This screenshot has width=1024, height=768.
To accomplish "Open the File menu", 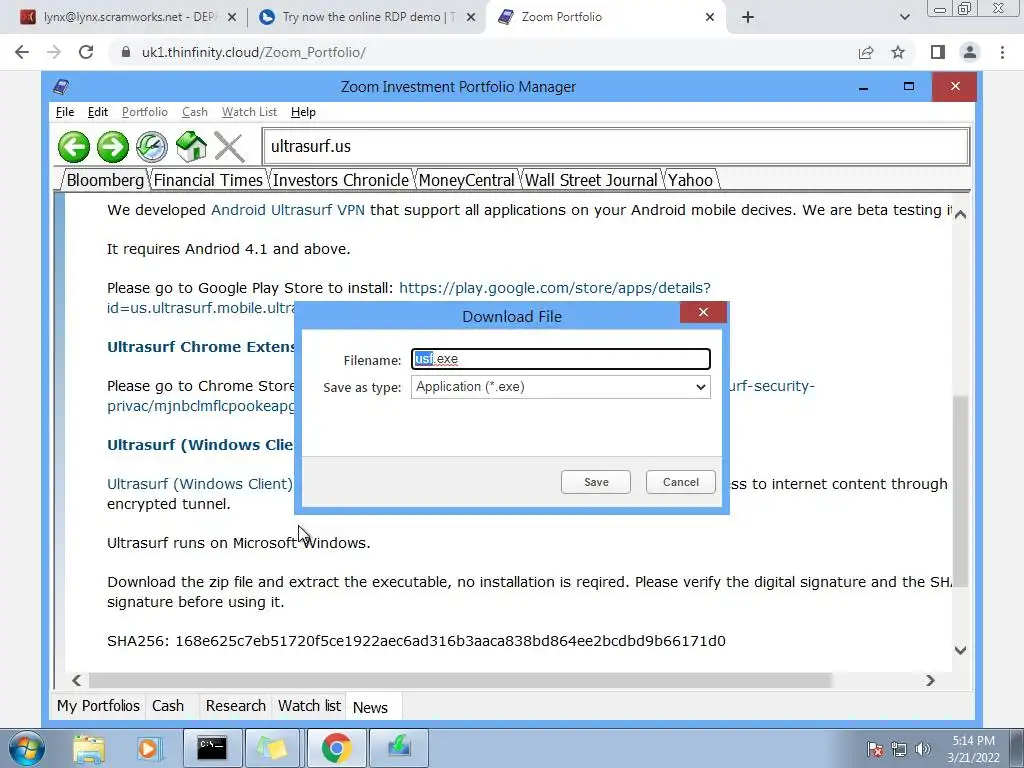I will [65, 112].
